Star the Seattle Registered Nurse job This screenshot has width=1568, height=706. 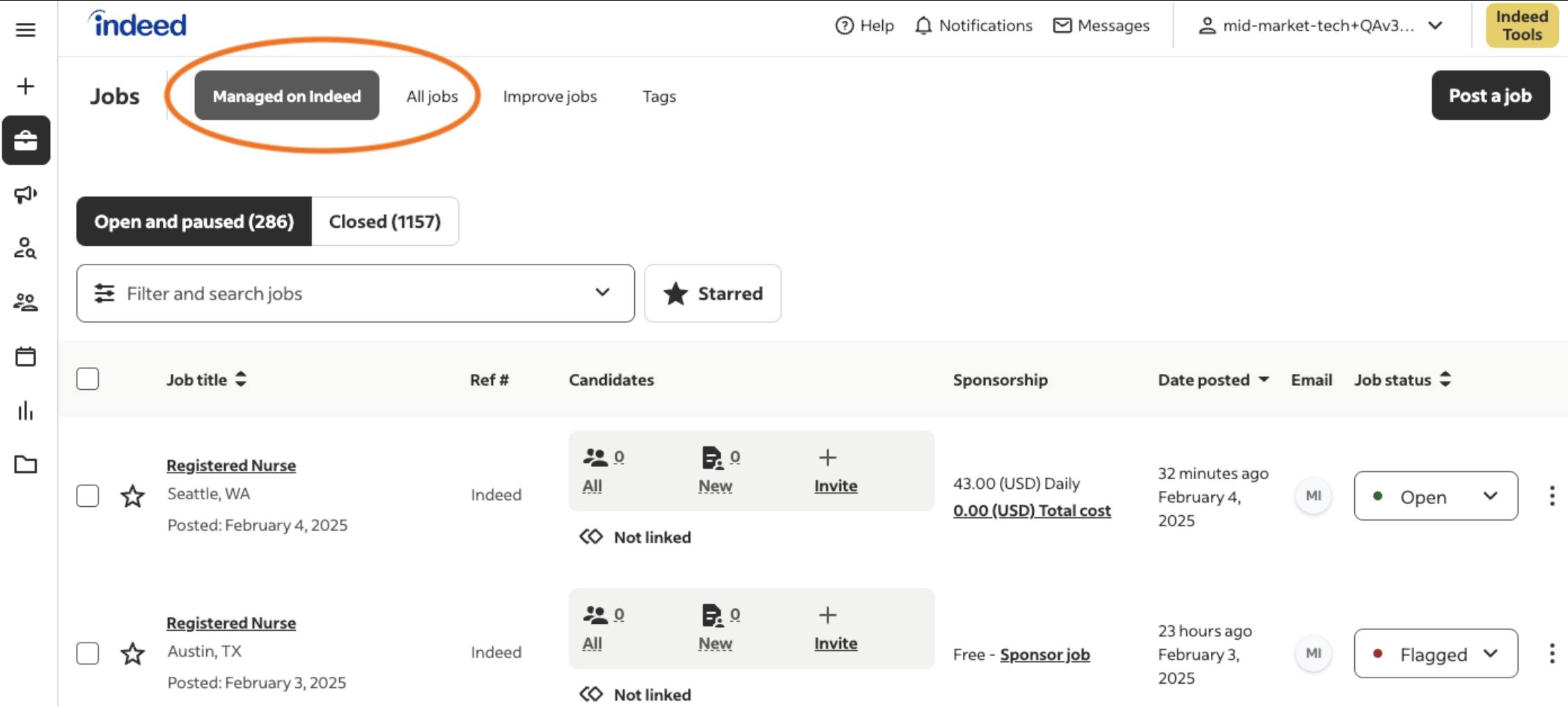[x=132, y=496]
